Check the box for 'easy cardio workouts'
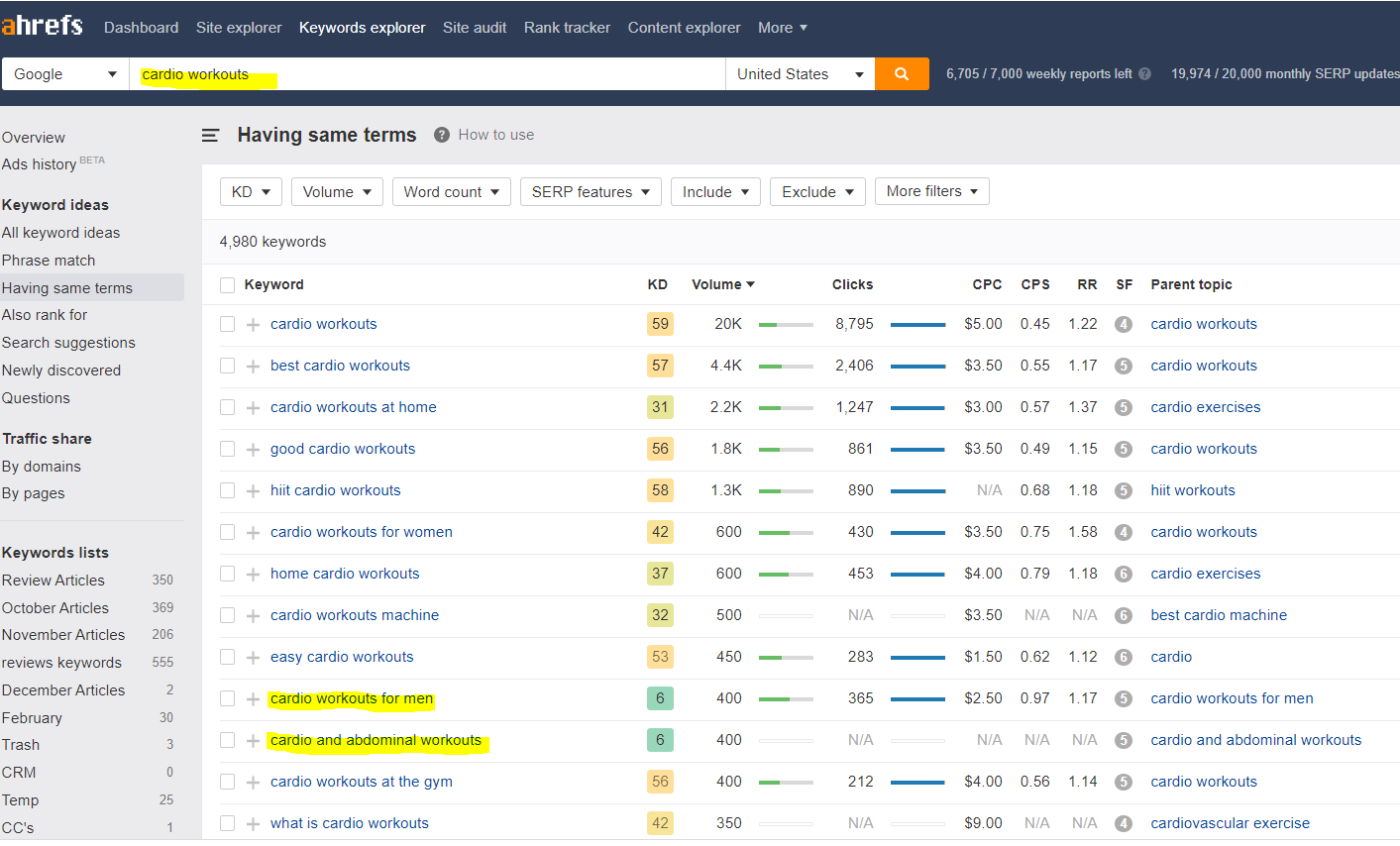Viewport: 1400px width, 846px height. tap(228, 657)
